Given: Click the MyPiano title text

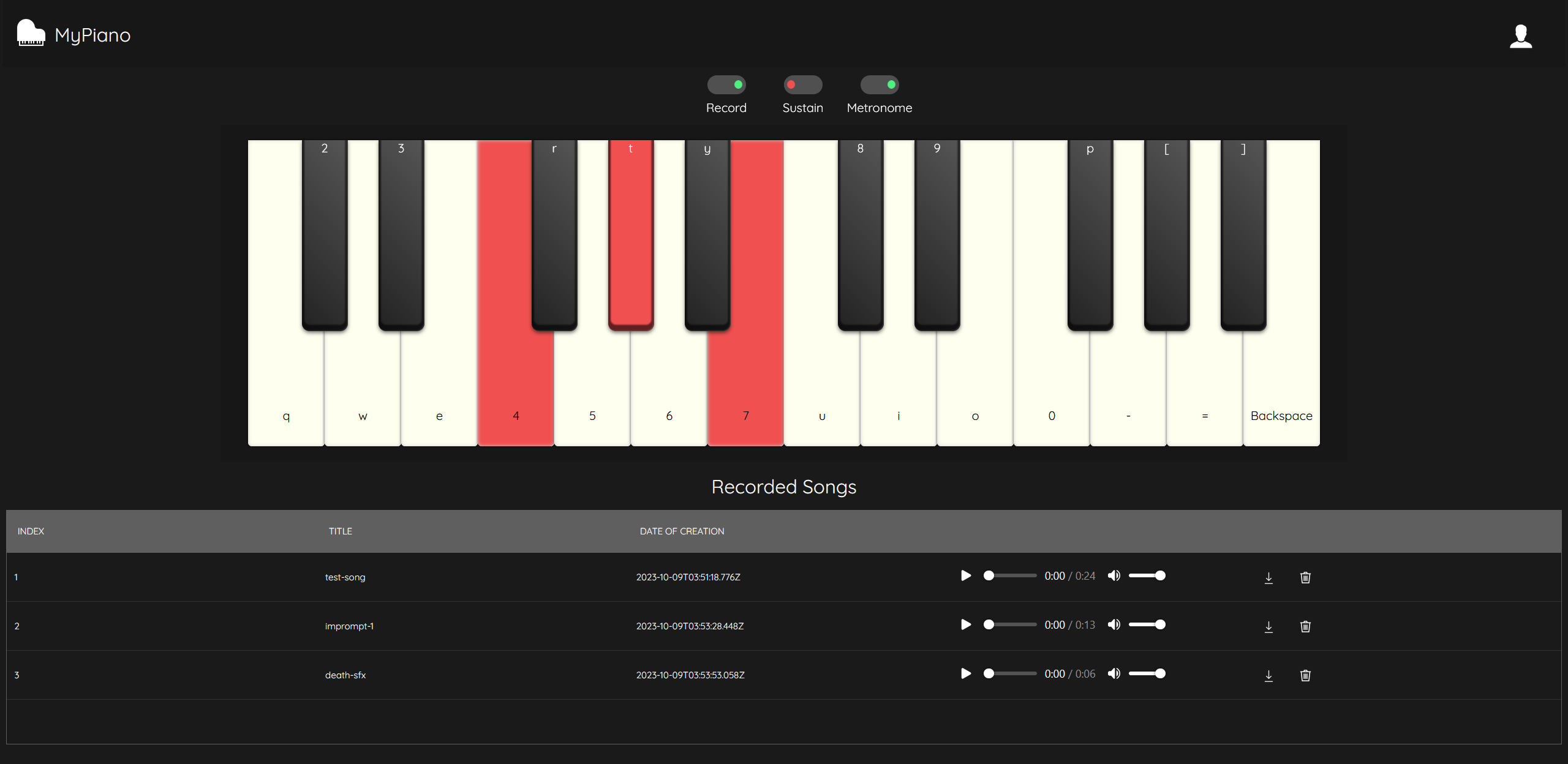Looking at the screenshot, I should coord(92,36).
